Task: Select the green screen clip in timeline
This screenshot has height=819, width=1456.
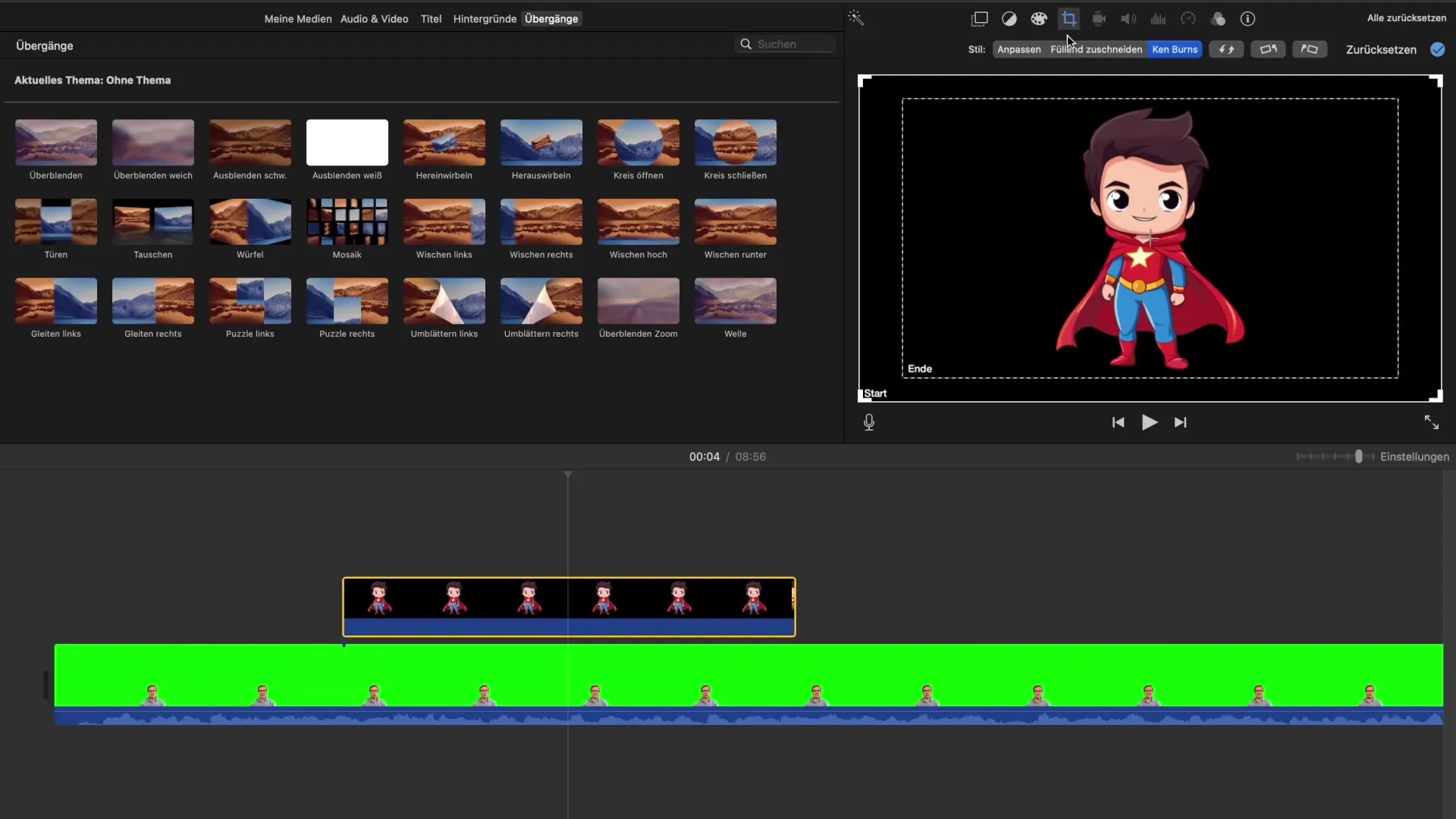Action: (748, 684)
